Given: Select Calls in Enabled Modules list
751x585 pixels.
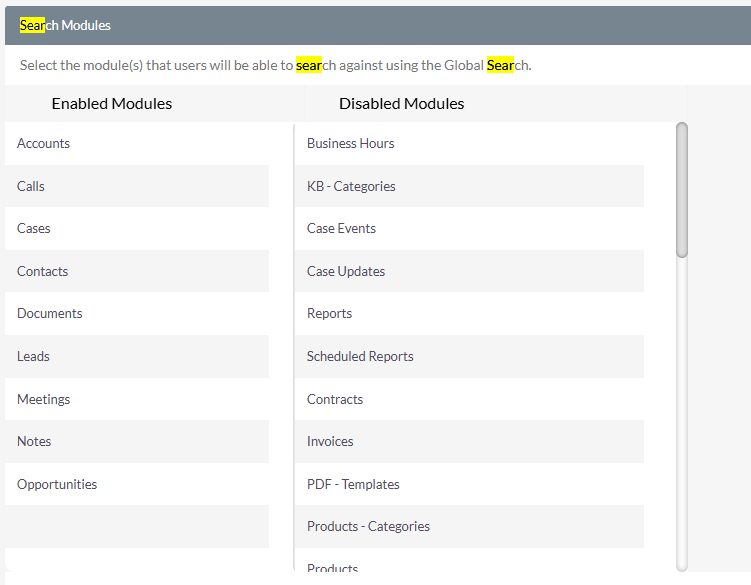Looking at the screenshot, I should [137, 186].
